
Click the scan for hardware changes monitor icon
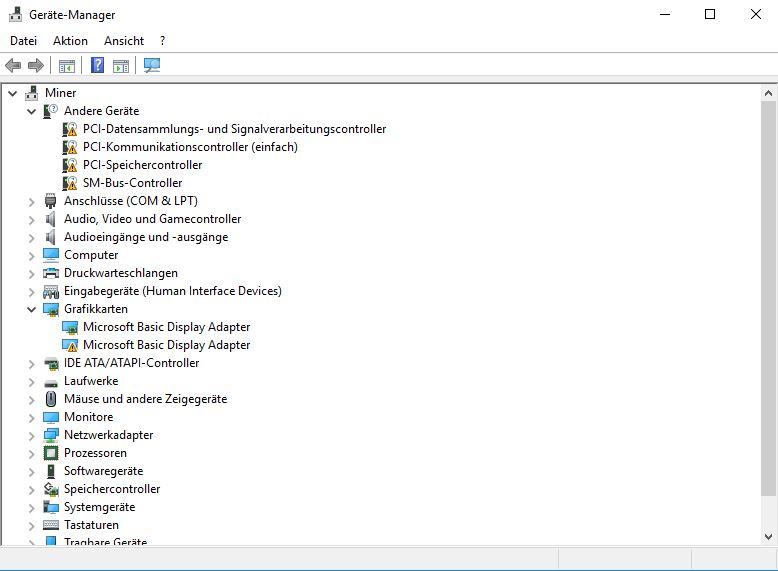click(152, 65)
